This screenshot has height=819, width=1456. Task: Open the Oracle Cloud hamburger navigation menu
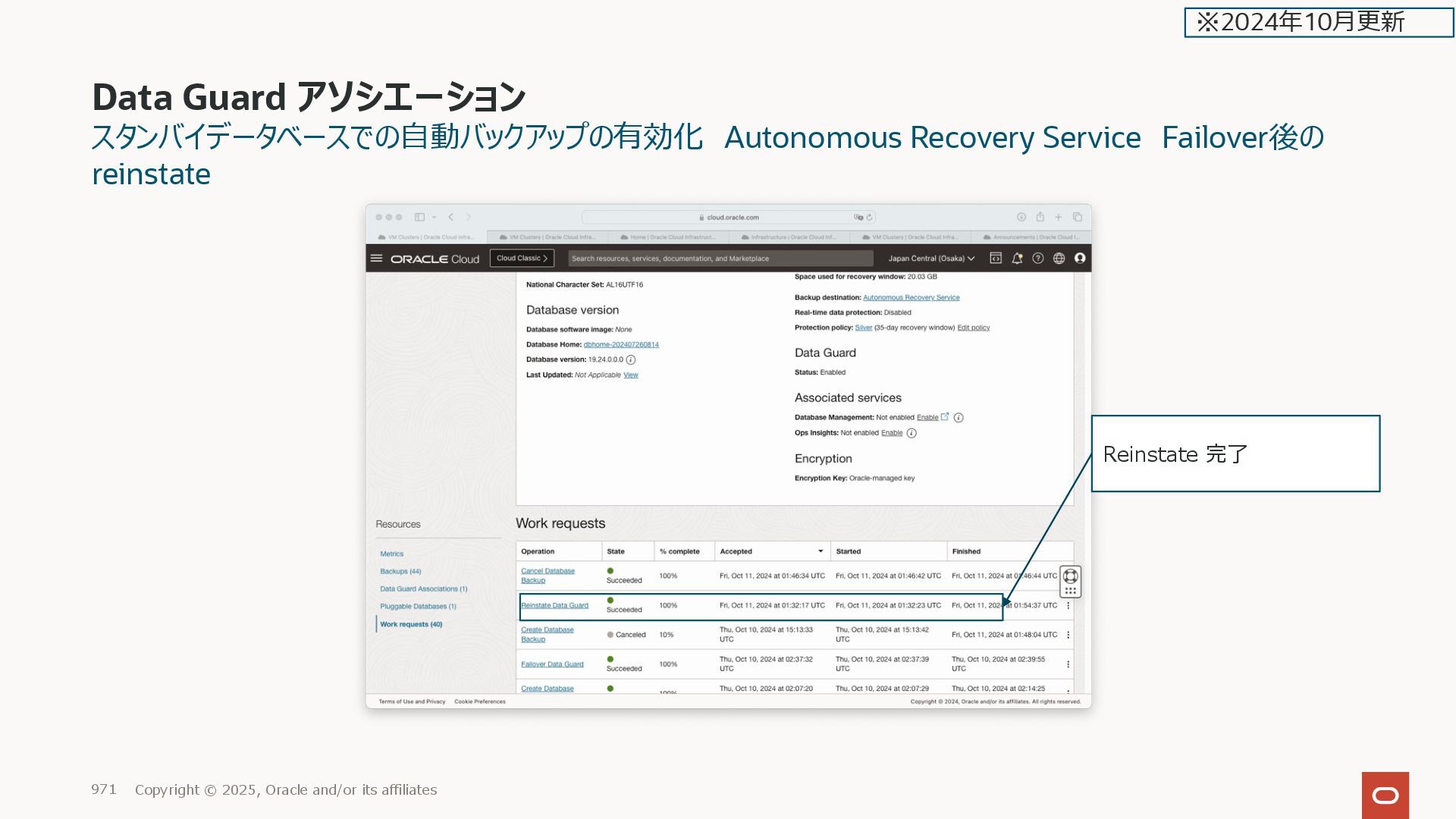pyautogui.click(x=376, y=259)
